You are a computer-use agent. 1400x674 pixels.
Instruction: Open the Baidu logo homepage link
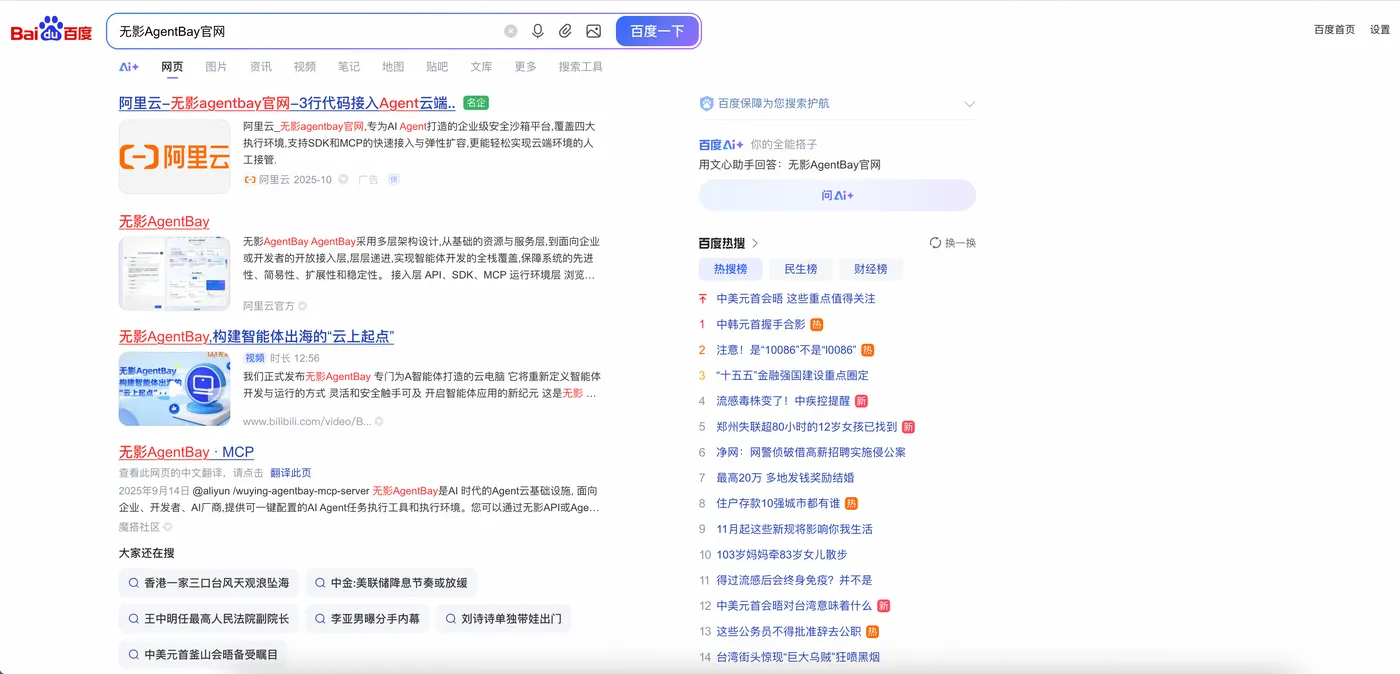point(51,31)
